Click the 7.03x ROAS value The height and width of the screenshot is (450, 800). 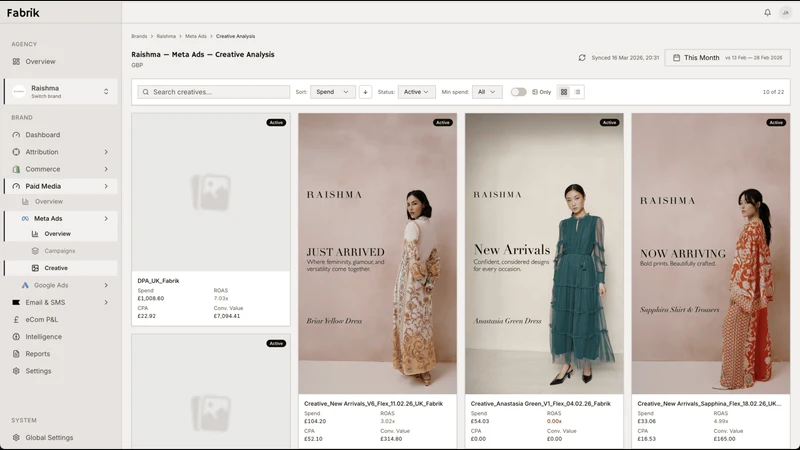pos(221,298)
